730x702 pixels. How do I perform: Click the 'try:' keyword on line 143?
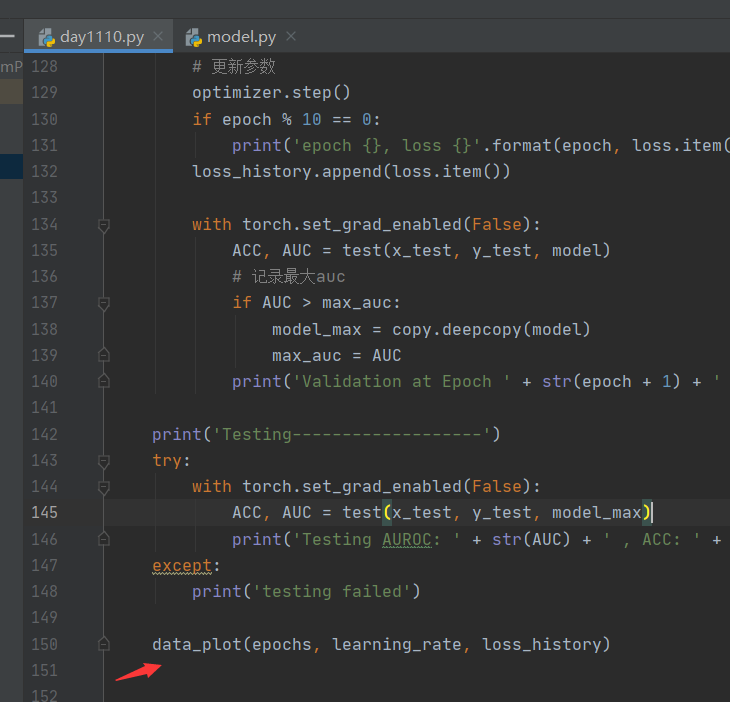[171, 461]
